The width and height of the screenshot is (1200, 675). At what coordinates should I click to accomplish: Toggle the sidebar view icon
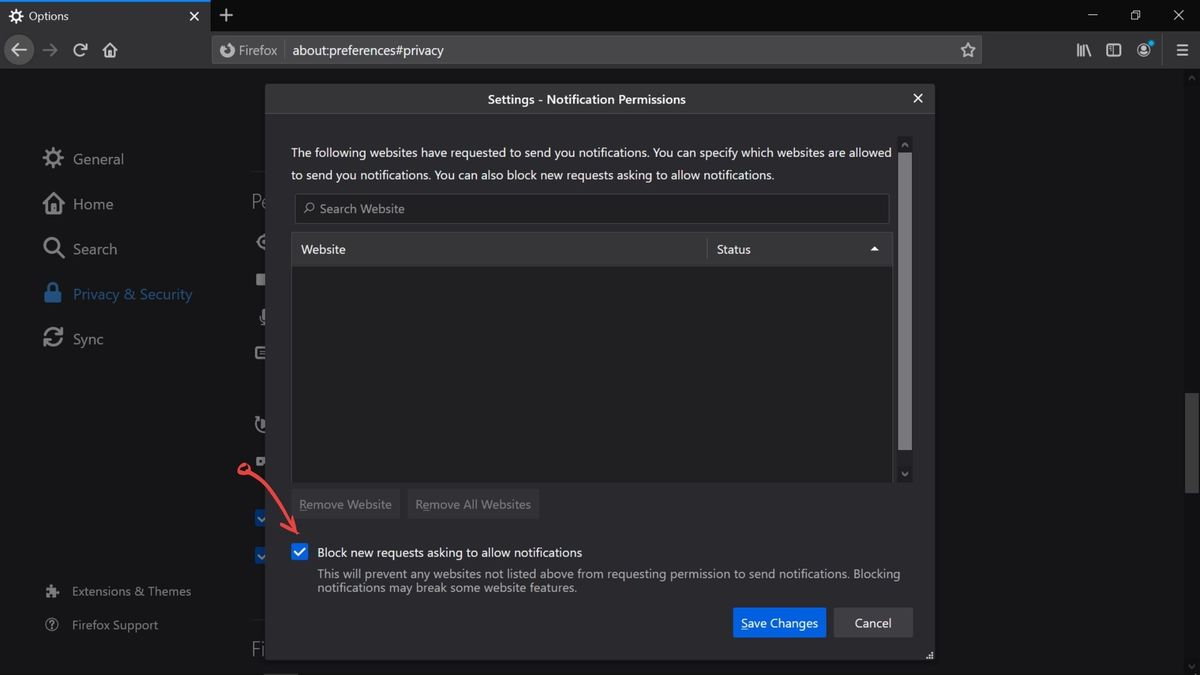1113,49
